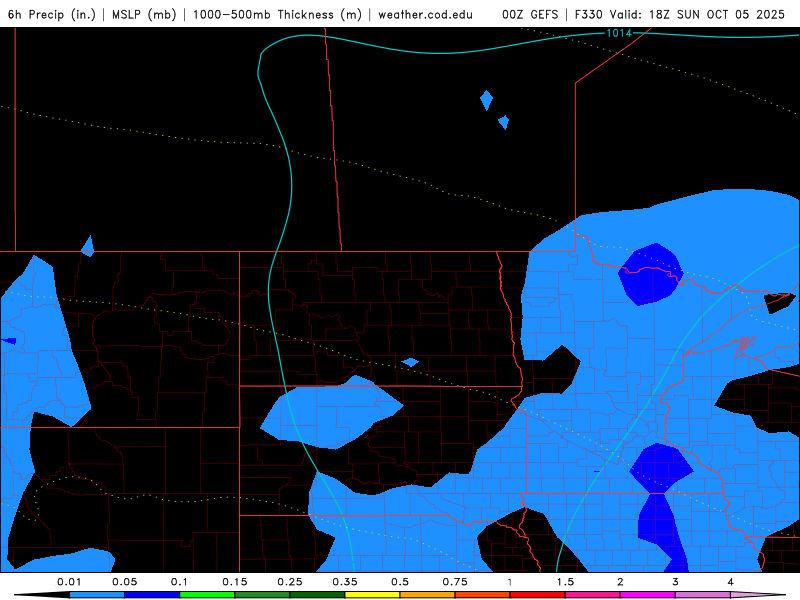Click the light blue 0.01–0.05 legend swatch

point(97,595)
